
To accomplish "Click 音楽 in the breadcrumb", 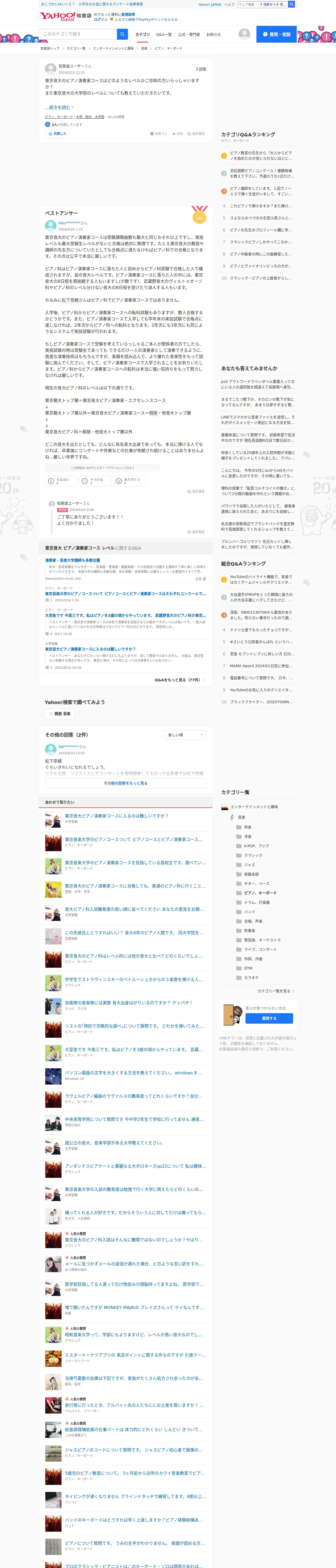I will 144,48.
